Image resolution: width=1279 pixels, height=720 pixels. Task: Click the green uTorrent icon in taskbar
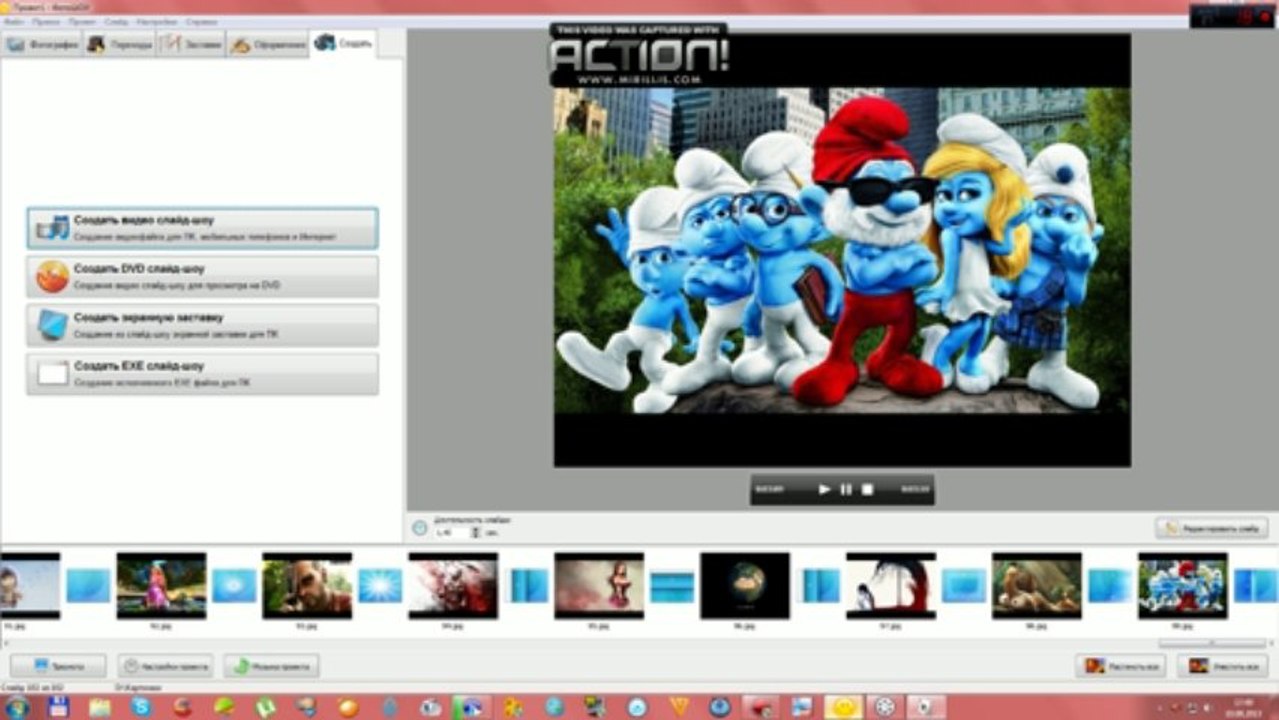coord(266,707)
